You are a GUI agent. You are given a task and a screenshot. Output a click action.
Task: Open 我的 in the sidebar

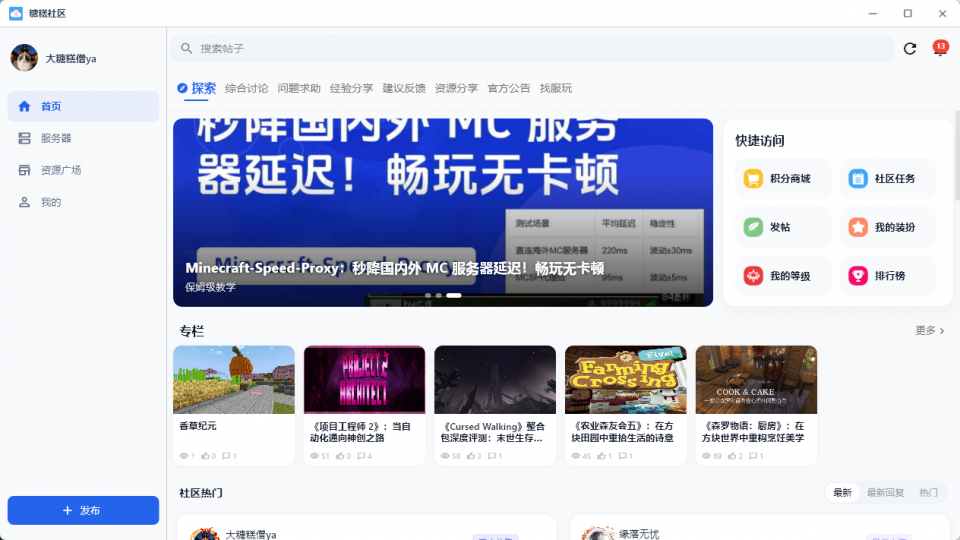[x=83, y=202]
